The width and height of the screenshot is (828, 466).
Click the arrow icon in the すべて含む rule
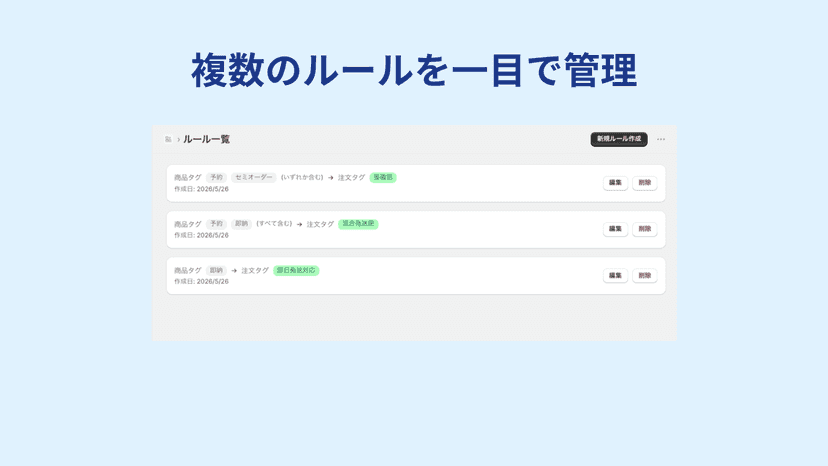(x=299, y=225)
